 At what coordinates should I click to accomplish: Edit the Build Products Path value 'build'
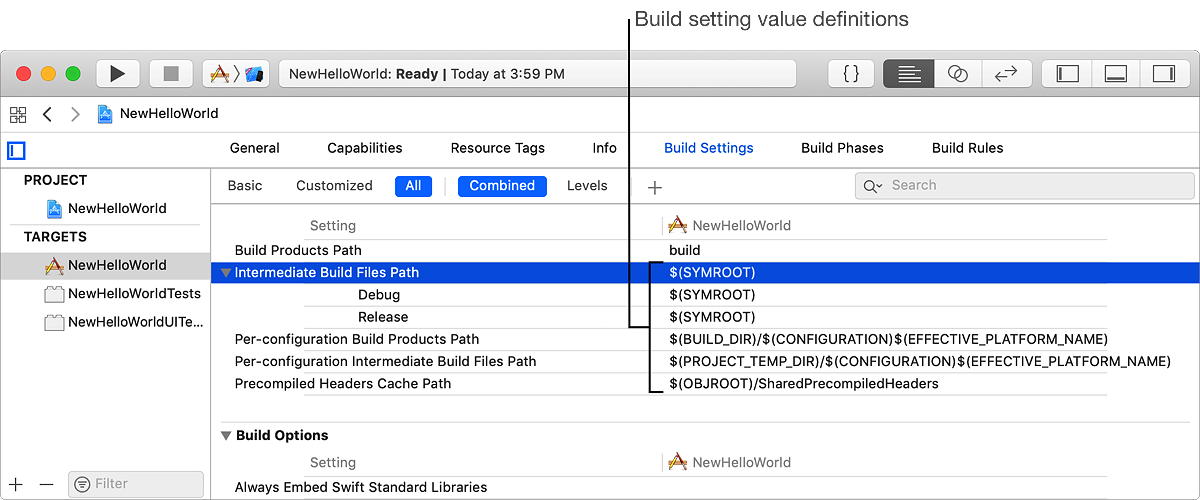(685, 250)
